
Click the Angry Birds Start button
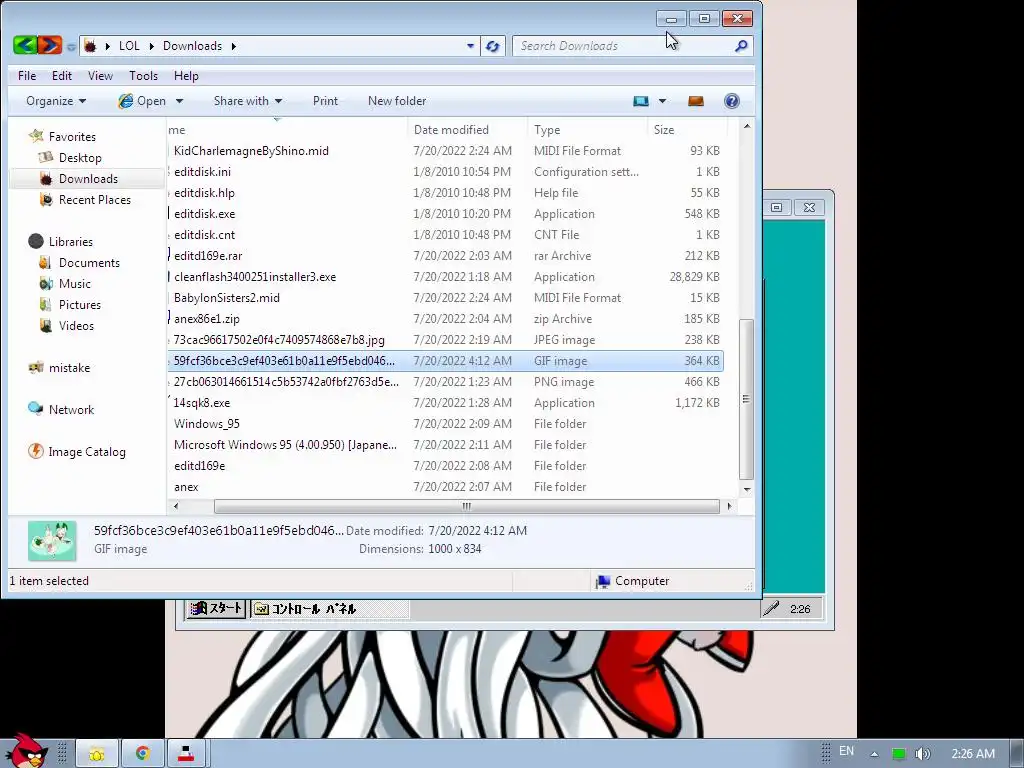tap(25, 750)
